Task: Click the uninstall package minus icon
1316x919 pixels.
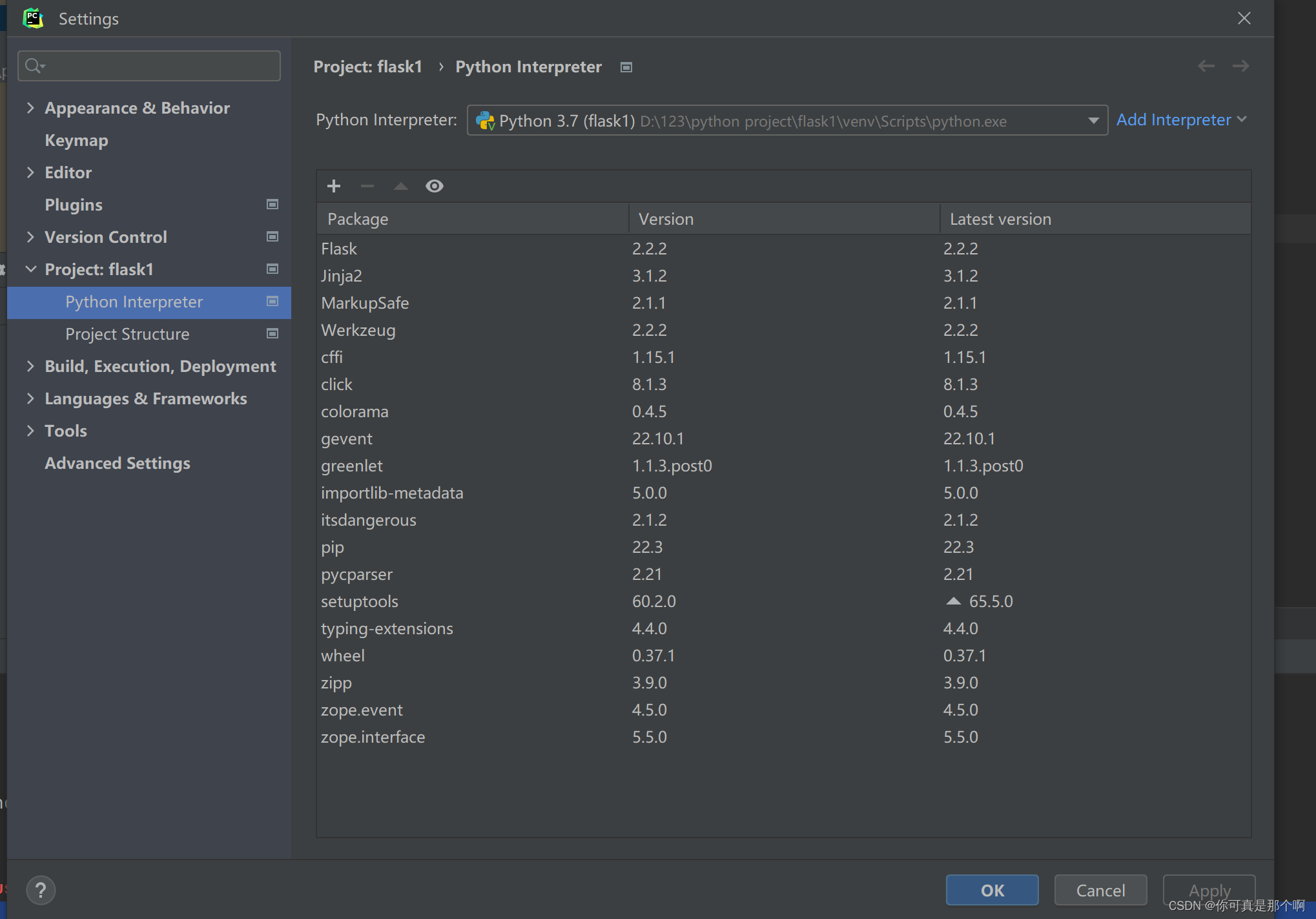Action: [367, 186]
